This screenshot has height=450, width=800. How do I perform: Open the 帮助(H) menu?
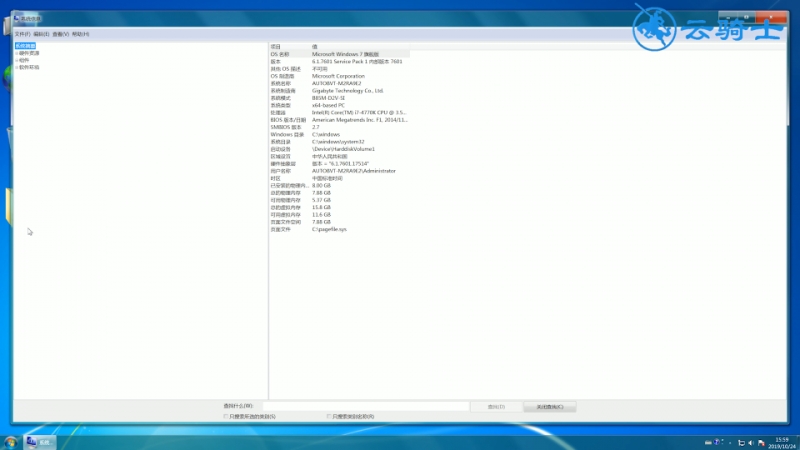80,34
